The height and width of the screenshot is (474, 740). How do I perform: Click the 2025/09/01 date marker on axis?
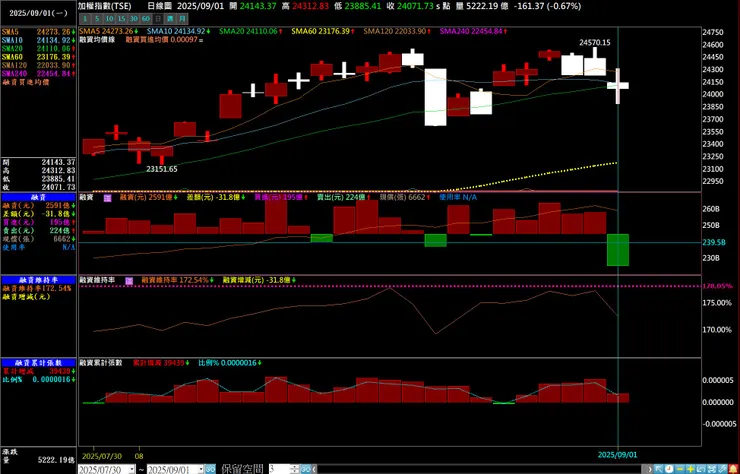point(617,455)
